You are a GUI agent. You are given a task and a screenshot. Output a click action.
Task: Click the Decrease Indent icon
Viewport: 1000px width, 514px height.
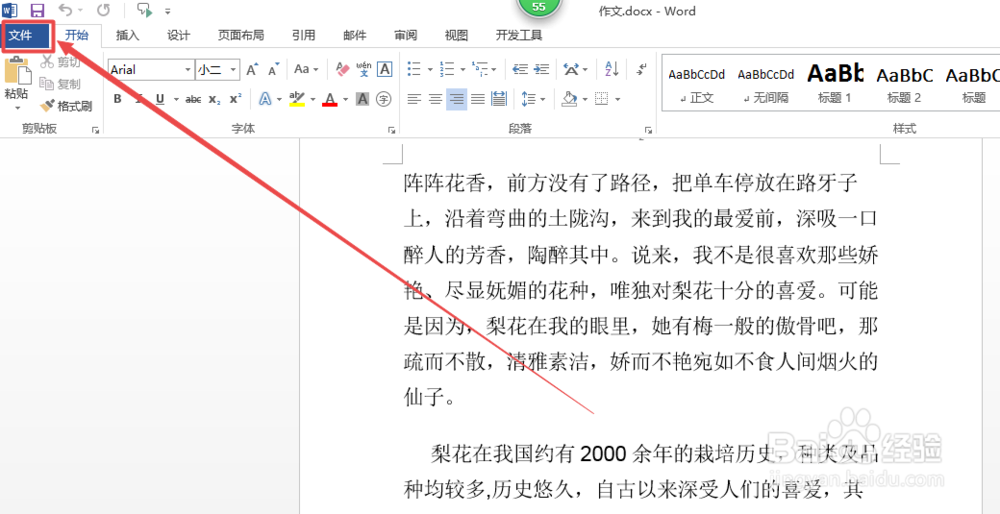point(520,69)
